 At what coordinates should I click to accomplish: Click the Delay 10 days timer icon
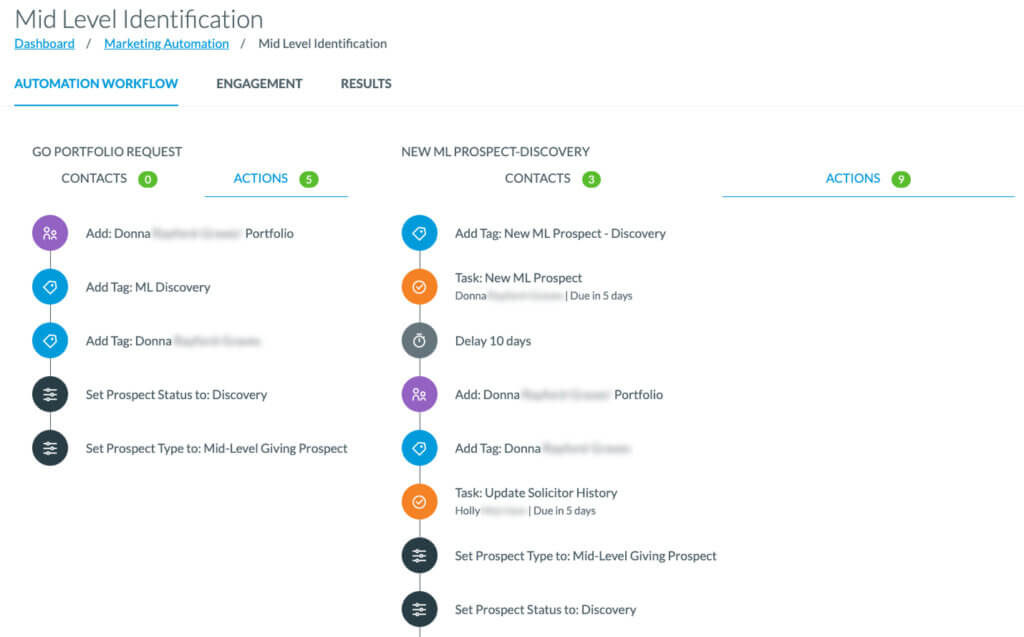[419, 341]
